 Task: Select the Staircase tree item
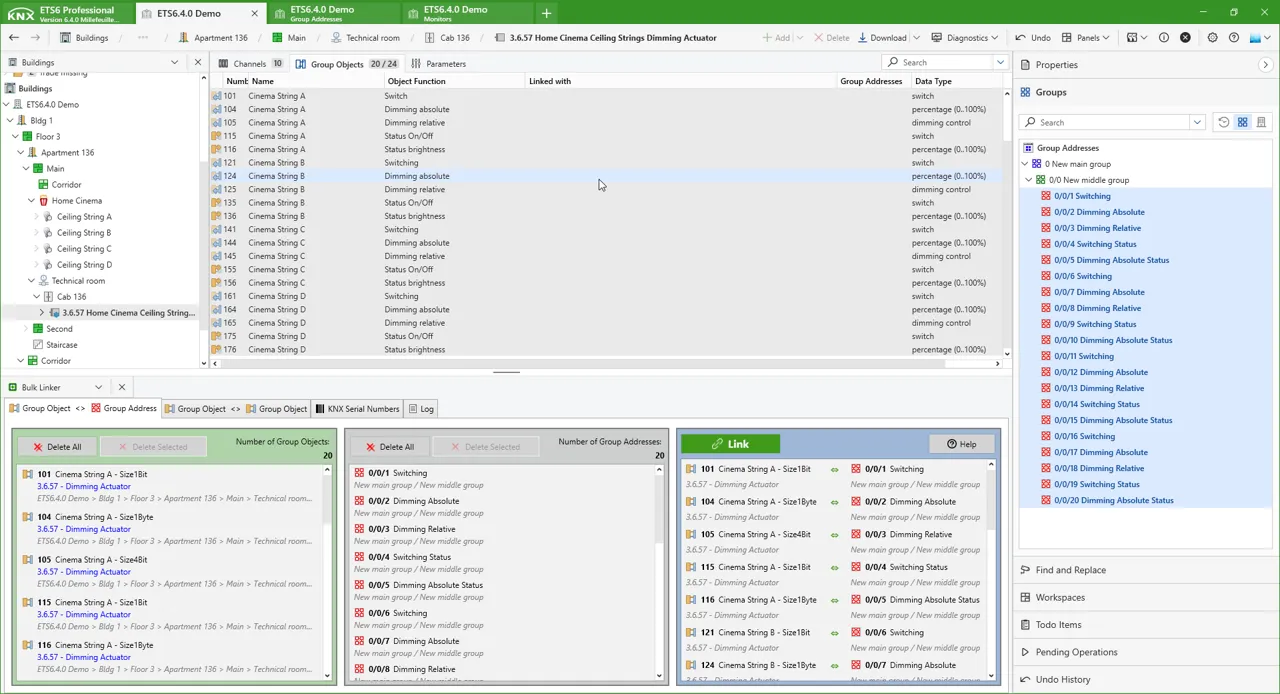[x=61, y=345]
